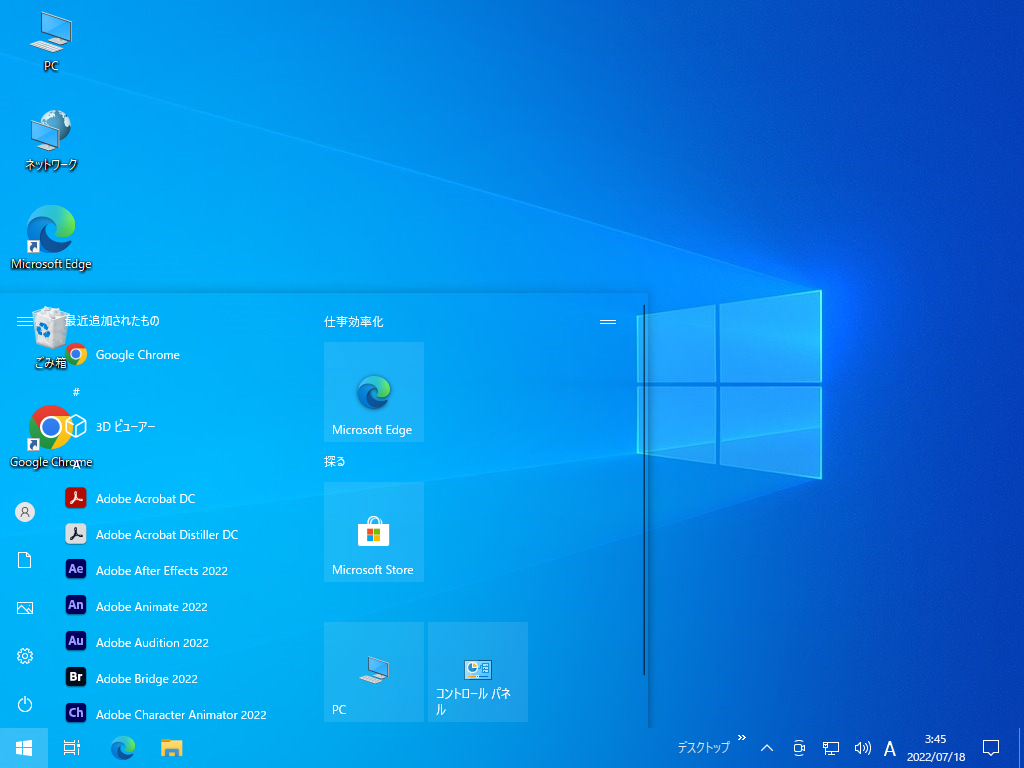The height and width of the screenshot is (768, 1024).
Task: Click the 最近追加されたもの heading
Action: 112,321
